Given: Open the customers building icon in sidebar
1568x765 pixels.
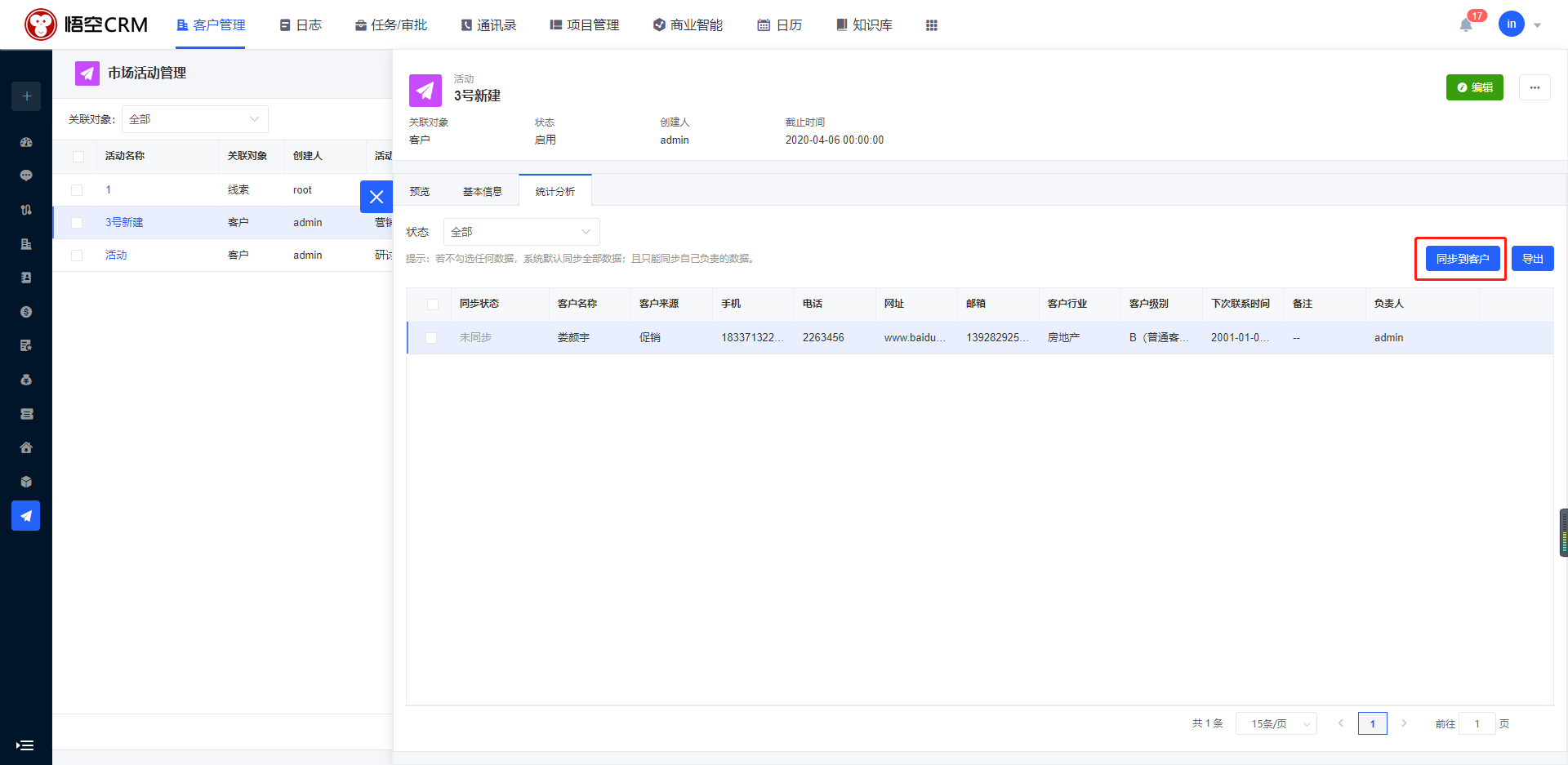Looking at the screenshot, I should [26, 244].
